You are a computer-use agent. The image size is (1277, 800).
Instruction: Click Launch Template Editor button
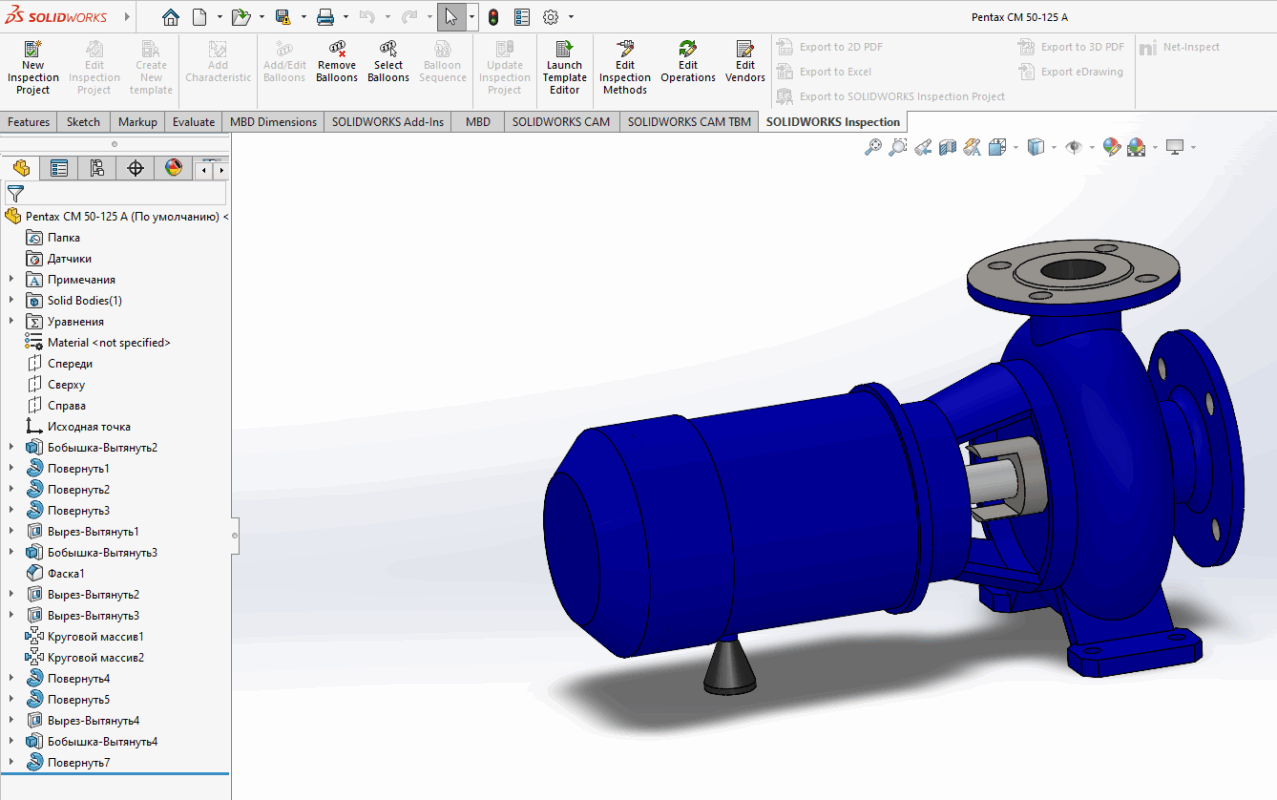(565, 68)
